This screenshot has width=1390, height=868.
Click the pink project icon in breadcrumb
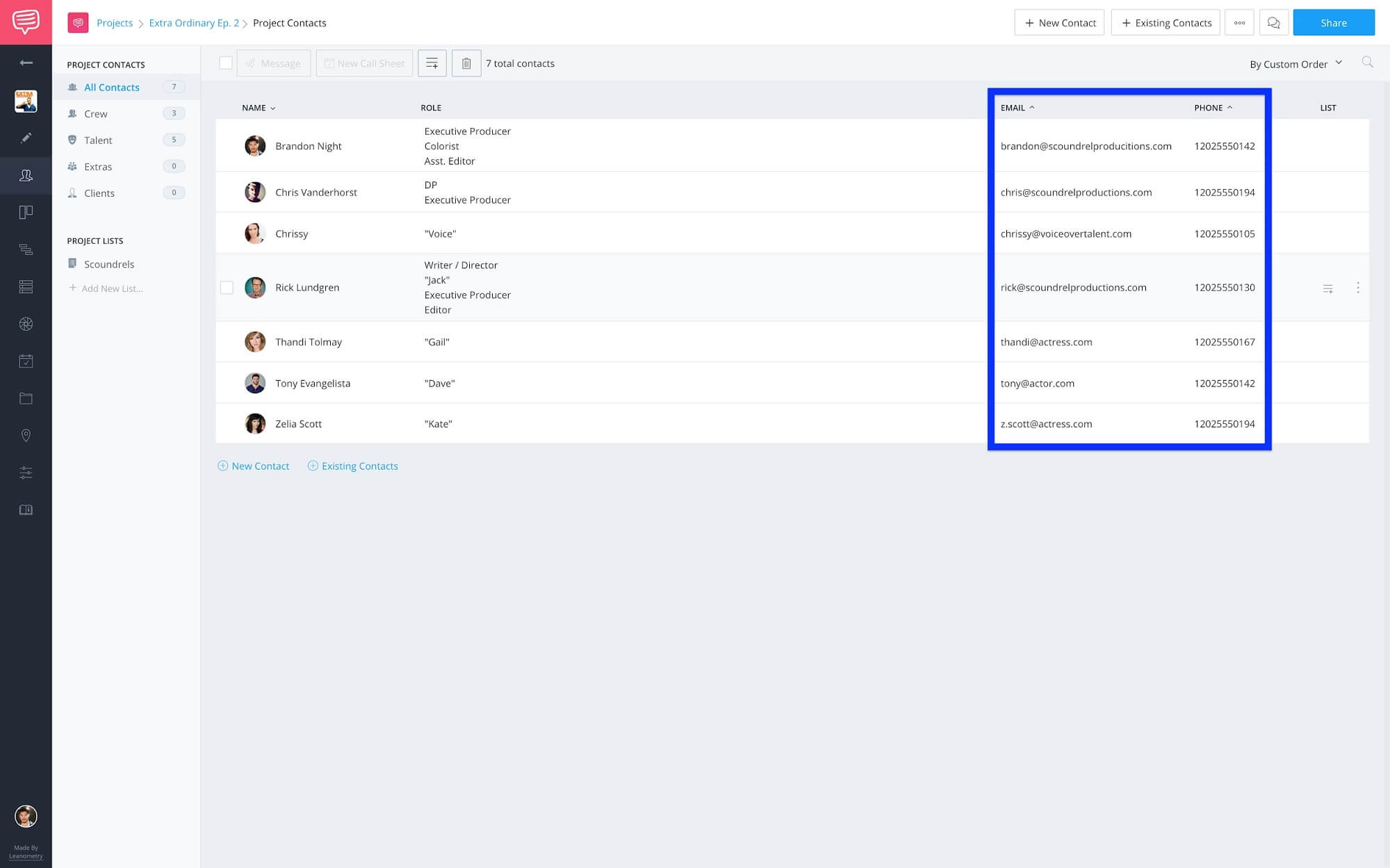pyautogui.click(x=78, y=23)
